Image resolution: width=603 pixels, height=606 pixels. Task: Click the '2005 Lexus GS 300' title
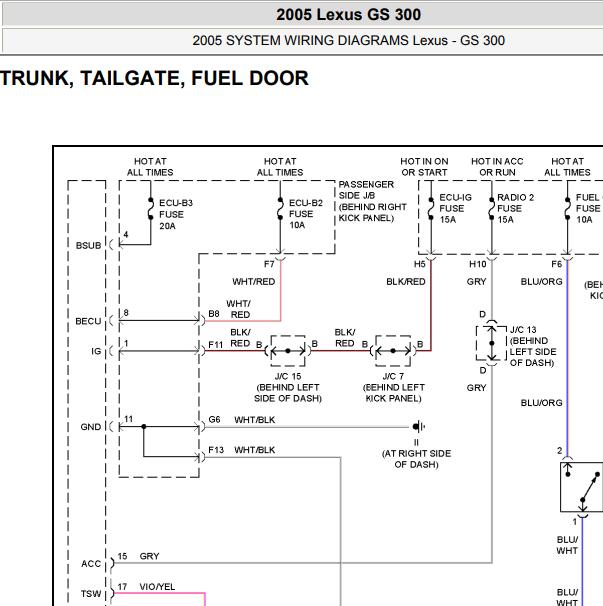(348, 15)
